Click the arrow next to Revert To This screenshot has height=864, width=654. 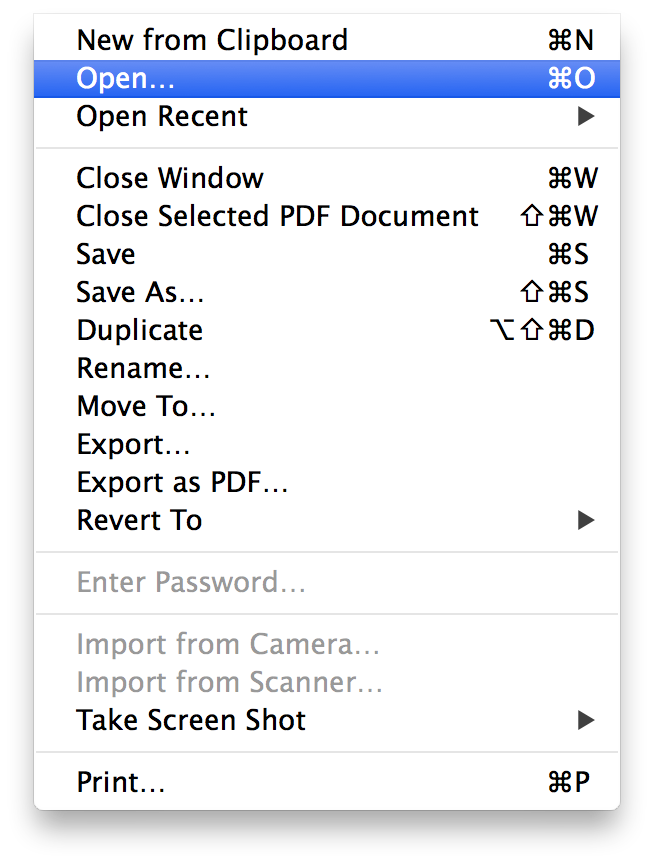click(586, 520)
